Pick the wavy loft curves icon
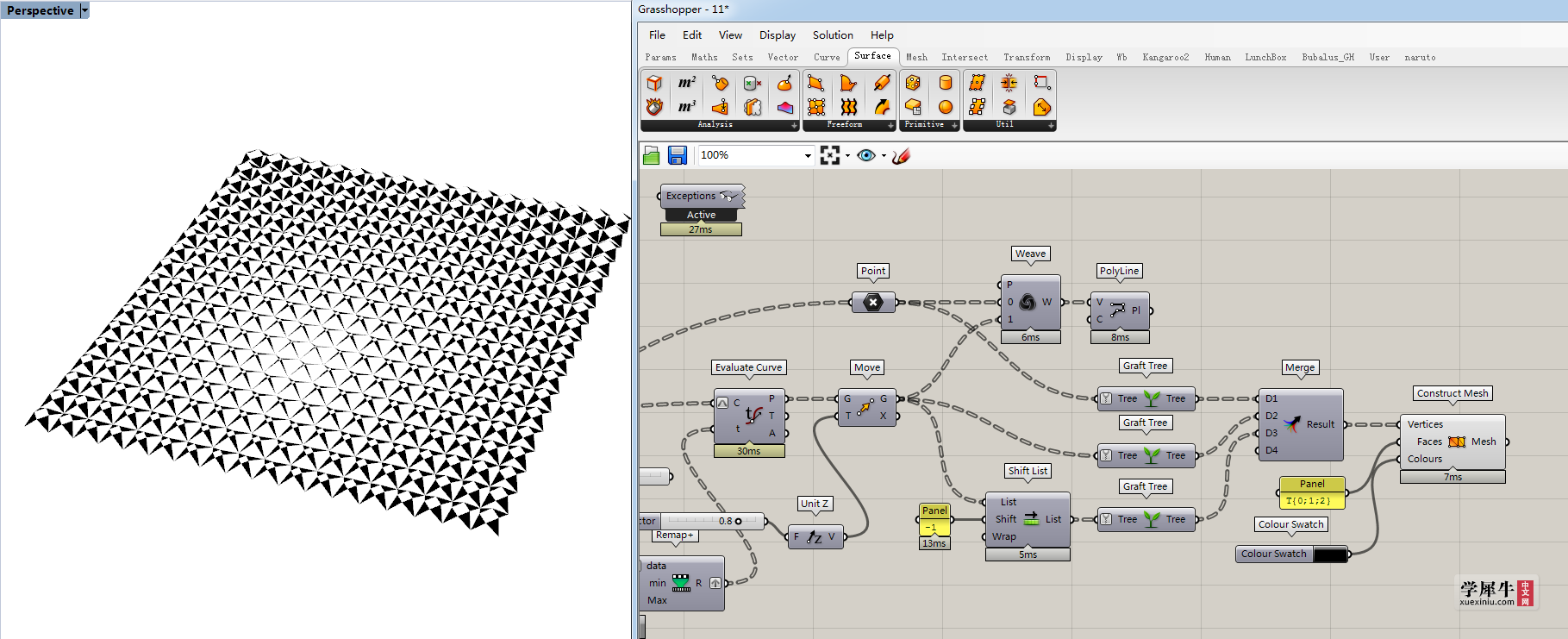This screenshot has width=1568, height=639. pos(849,107)
